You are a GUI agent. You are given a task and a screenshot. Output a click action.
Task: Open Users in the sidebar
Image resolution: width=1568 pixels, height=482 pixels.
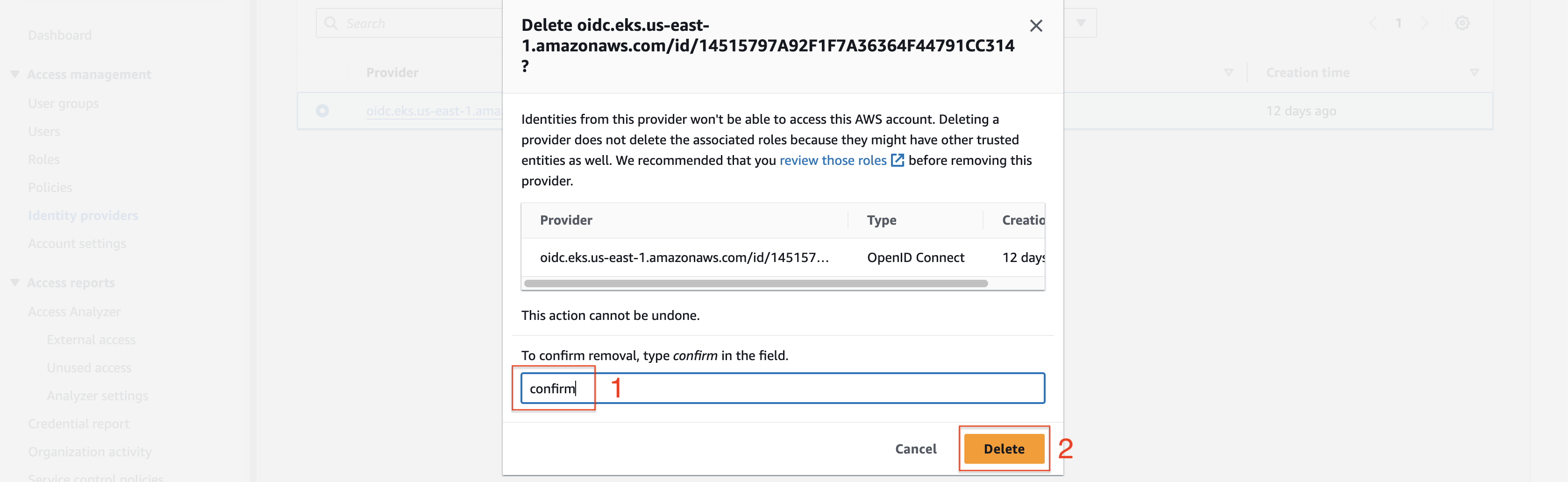pos(44,131)
